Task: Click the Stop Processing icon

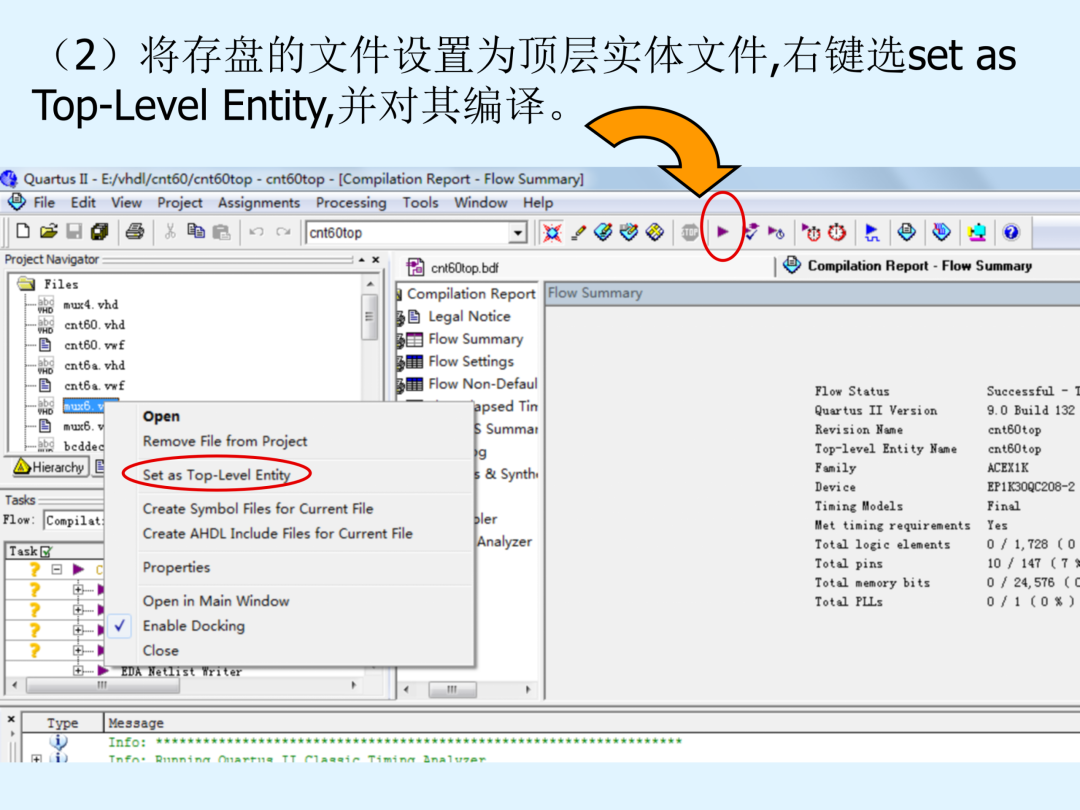Action: [689, 233]
